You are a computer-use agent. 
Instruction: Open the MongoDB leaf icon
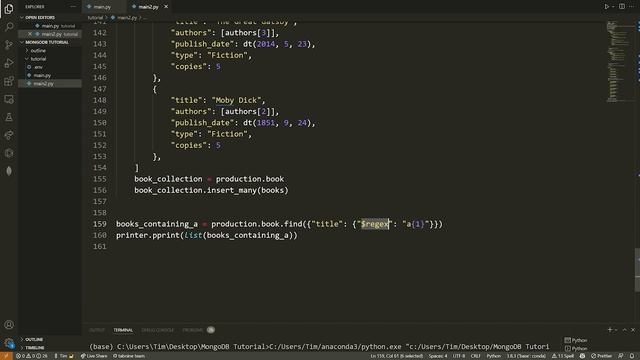[9, 171]
